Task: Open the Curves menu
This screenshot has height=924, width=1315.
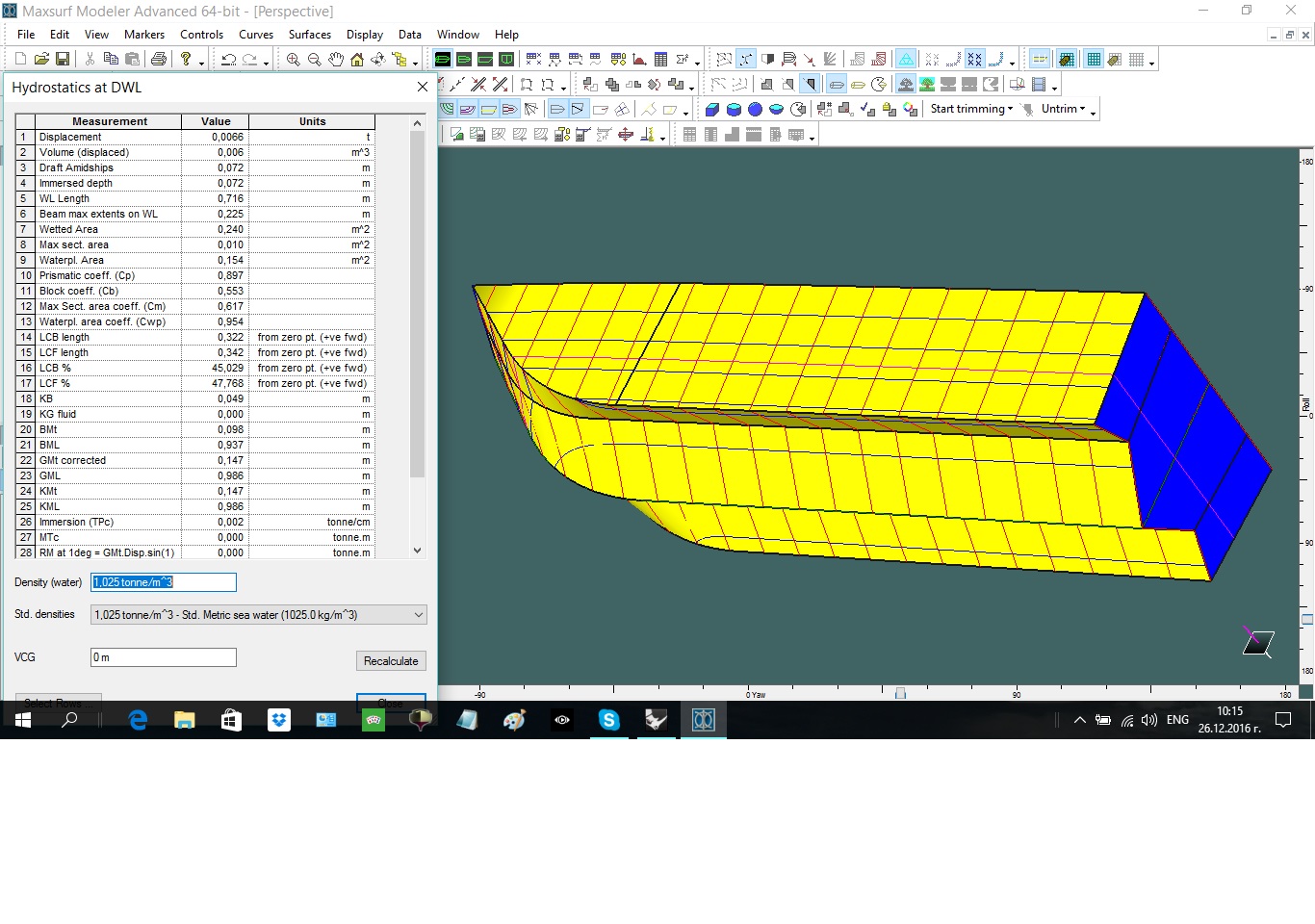Action: (256, 35)
